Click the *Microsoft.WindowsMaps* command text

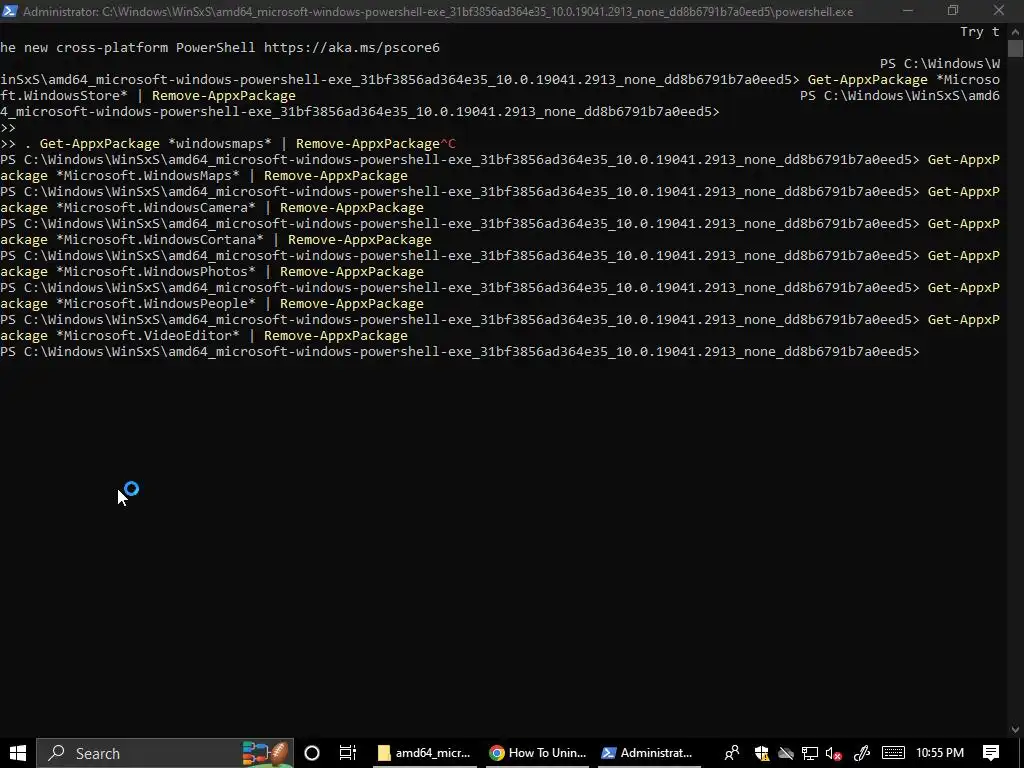coord(148,176)
